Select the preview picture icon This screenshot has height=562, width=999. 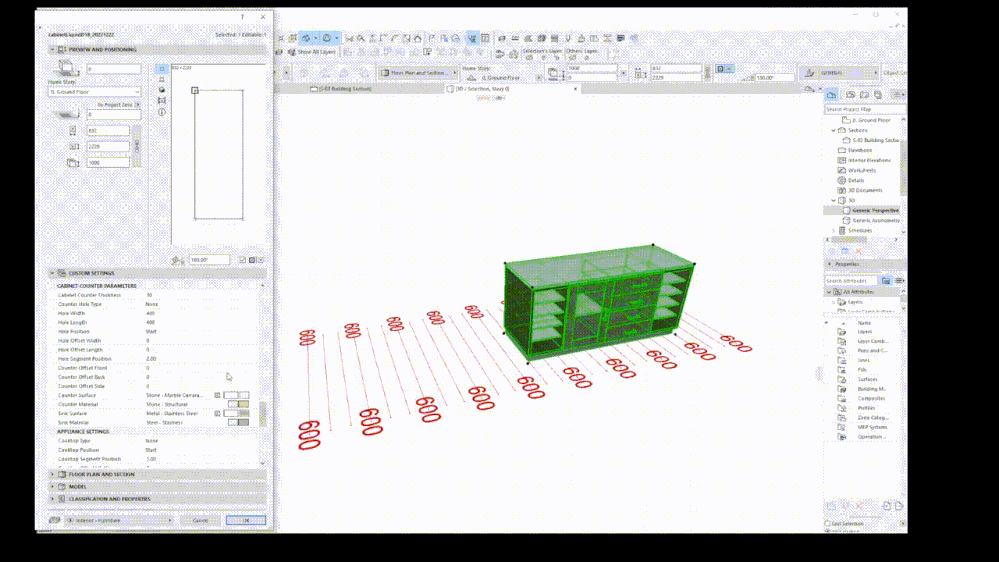pyautogui.click(x=162, y=101)
